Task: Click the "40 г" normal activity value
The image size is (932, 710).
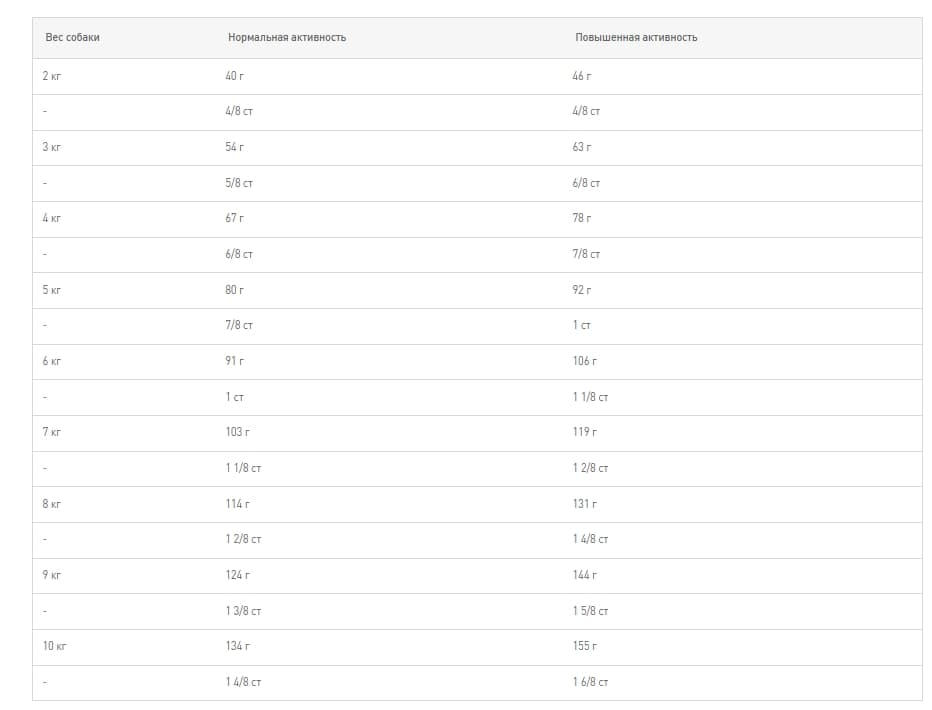Action: (235, 76)
